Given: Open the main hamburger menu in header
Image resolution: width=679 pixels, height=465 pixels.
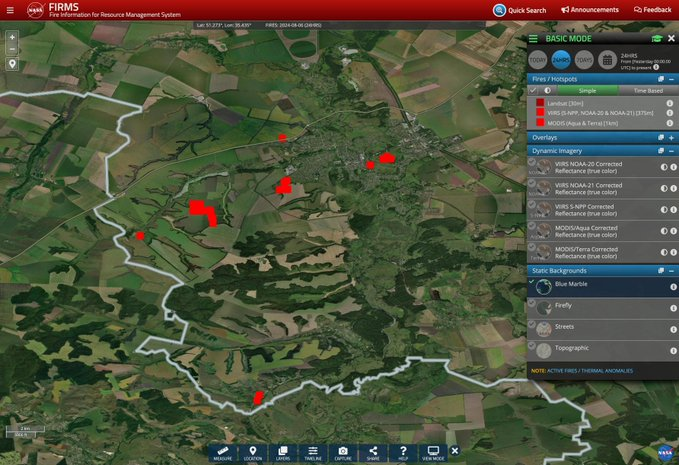Looking at the screenshot, I should point(10,10).
